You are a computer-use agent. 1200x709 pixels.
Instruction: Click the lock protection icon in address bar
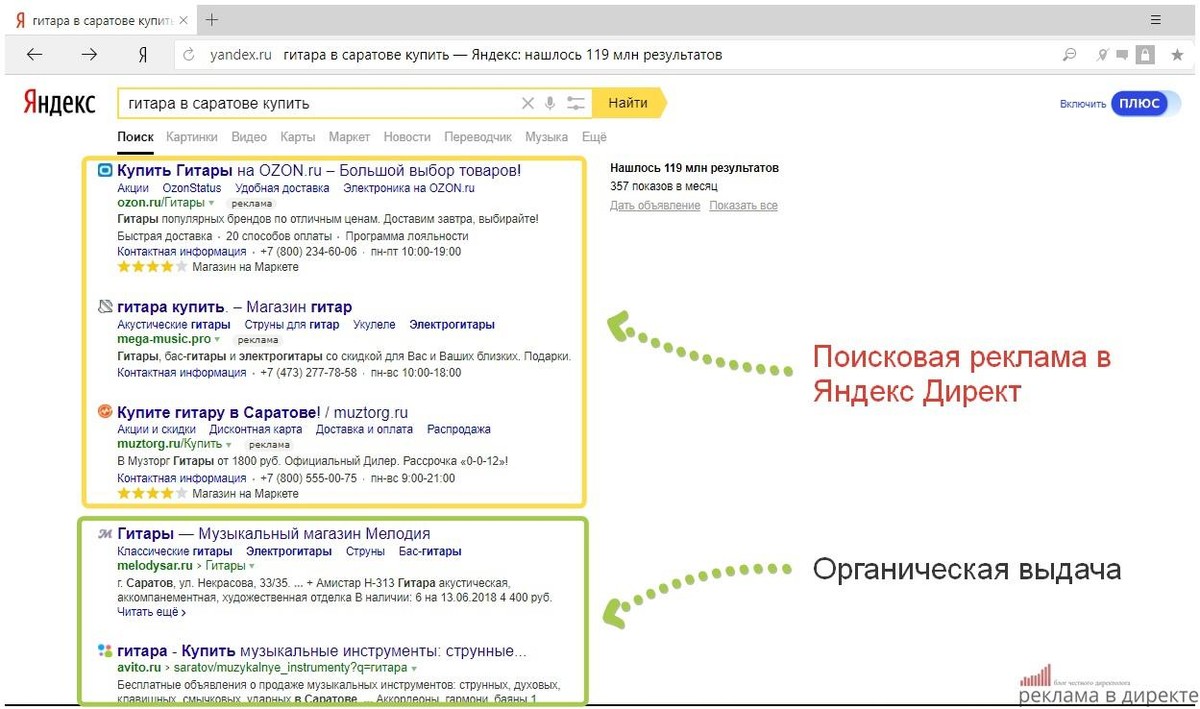click(1145, 55)
